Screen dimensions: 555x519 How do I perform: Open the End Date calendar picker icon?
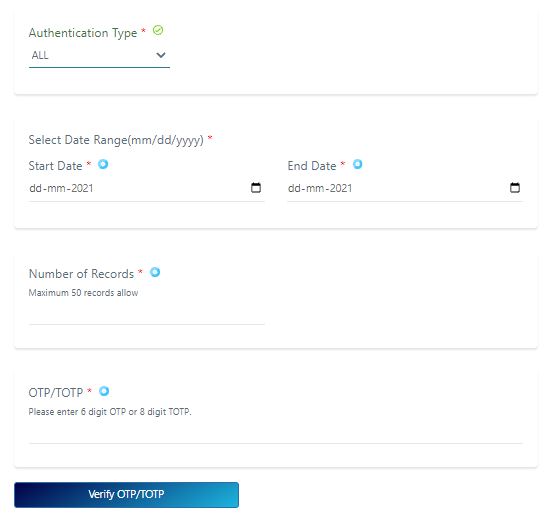(x=515, y=188)
